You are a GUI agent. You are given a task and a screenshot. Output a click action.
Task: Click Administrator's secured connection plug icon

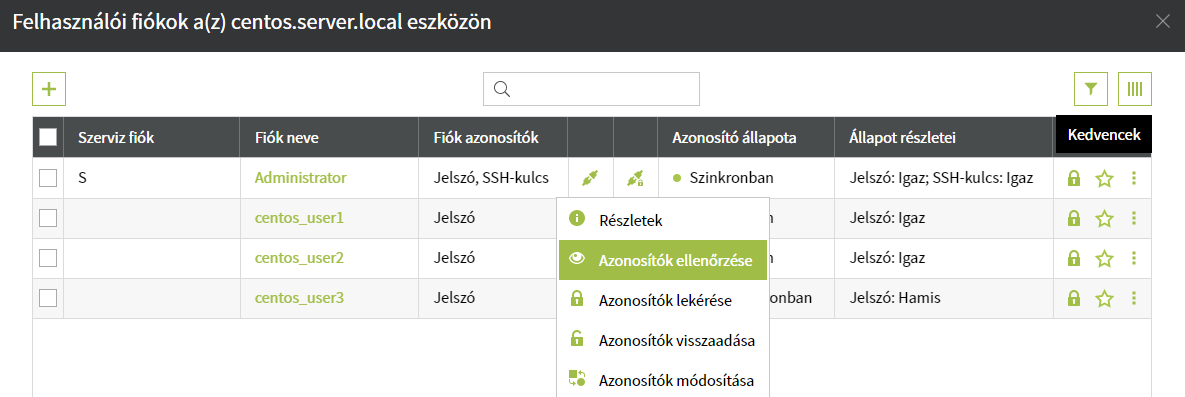pyautogui.click(x=635, y=178)
